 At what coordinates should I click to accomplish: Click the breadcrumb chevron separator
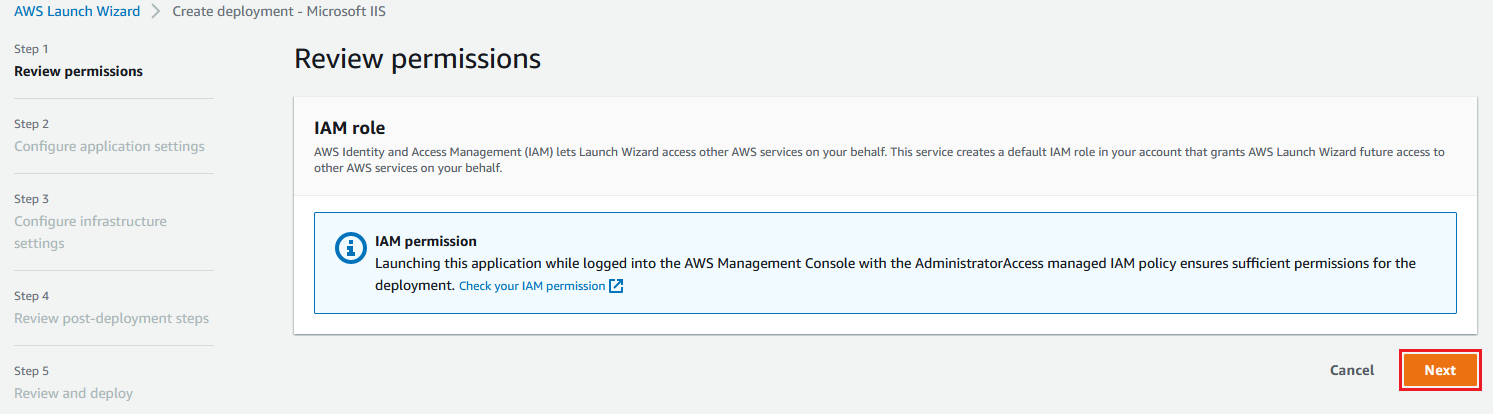pyautogui.click(x=156, y=12)
